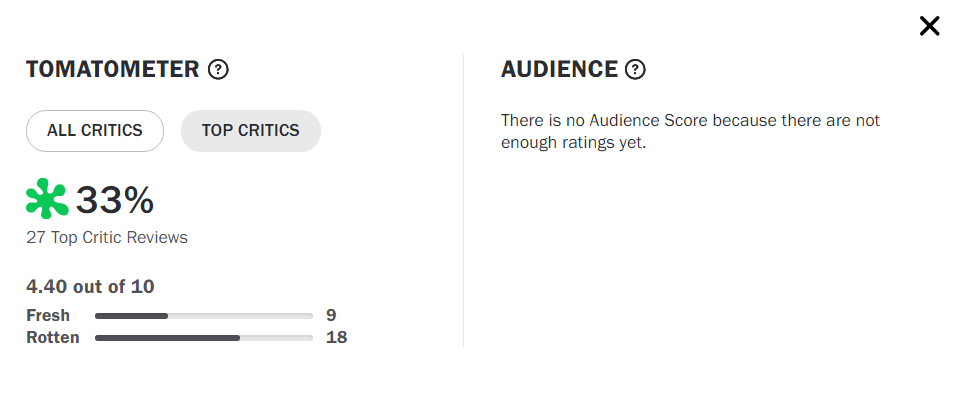Viewport: 961px width, 401px height.
Task: Click the vertical divider between panels
Action: (463, 200)
